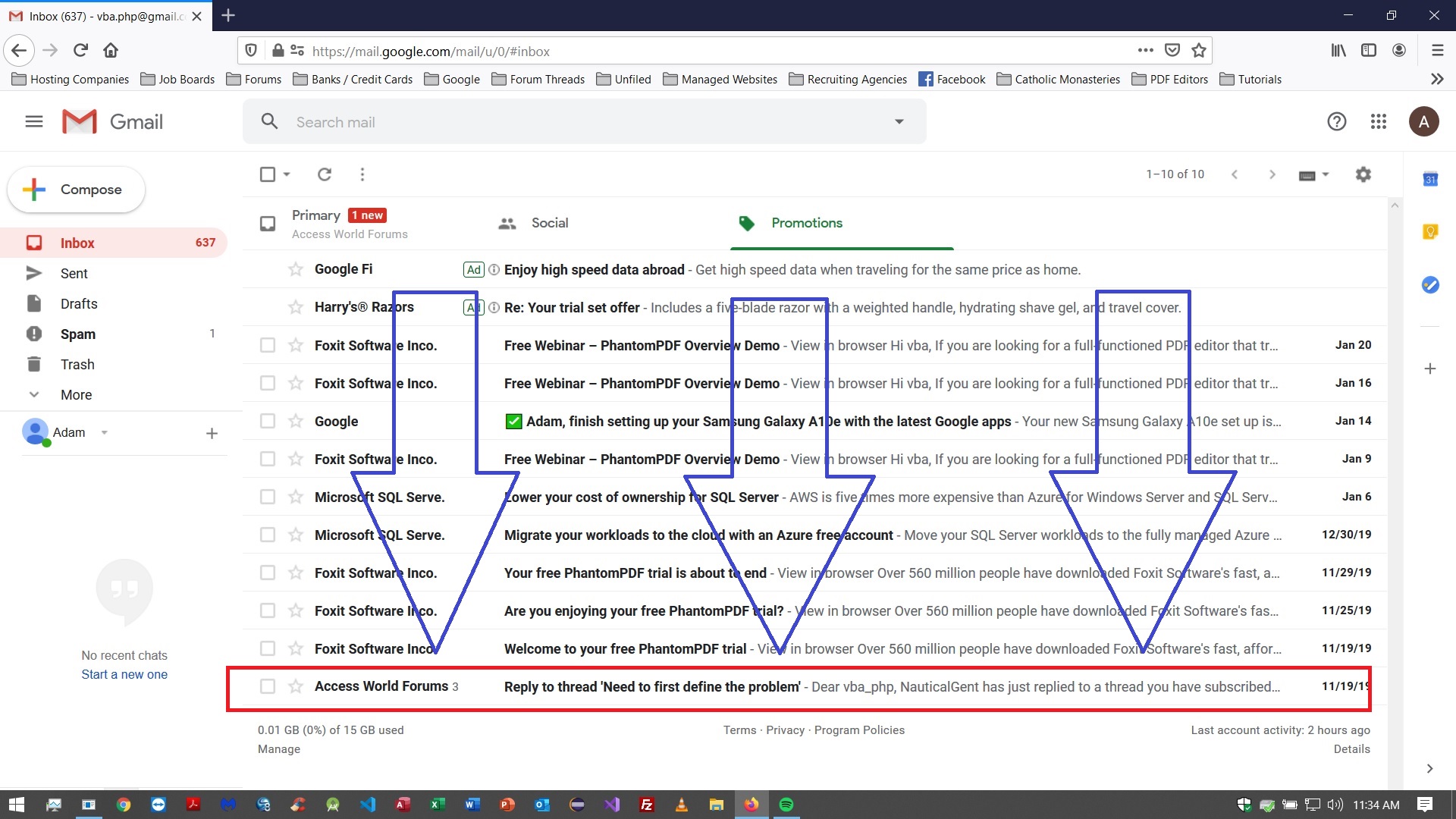Refresh the inbox with the mail refresh icon
The image size is (1456, 819).
(x=325, y=174)
